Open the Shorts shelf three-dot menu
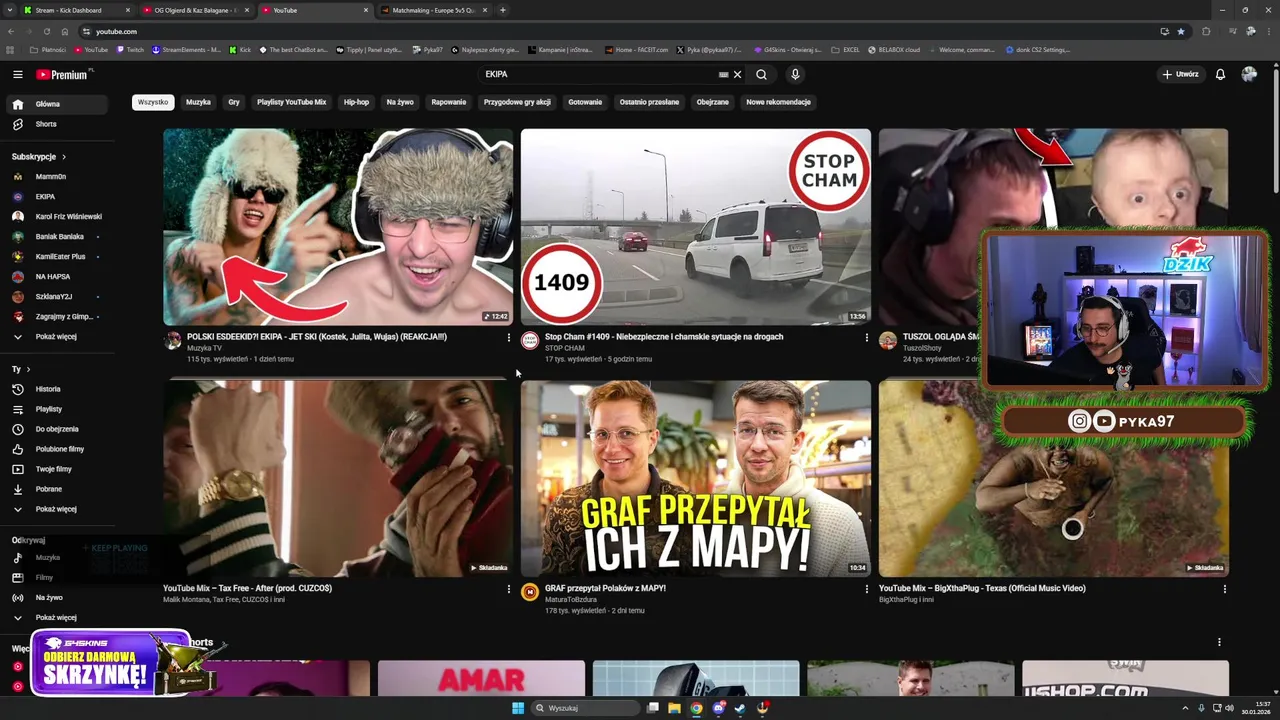1280x720 pixels. (1219, 642)
